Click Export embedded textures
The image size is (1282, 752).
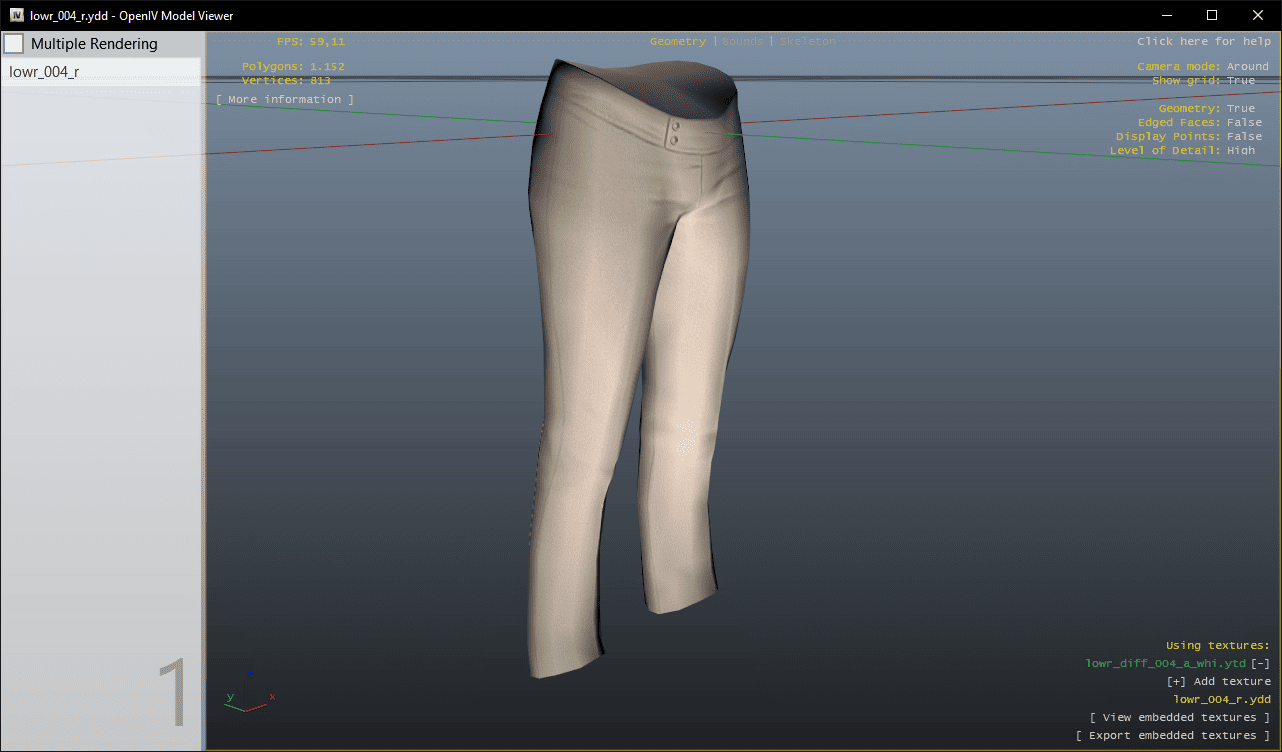pyautogui.click(x=1172, y=736)
